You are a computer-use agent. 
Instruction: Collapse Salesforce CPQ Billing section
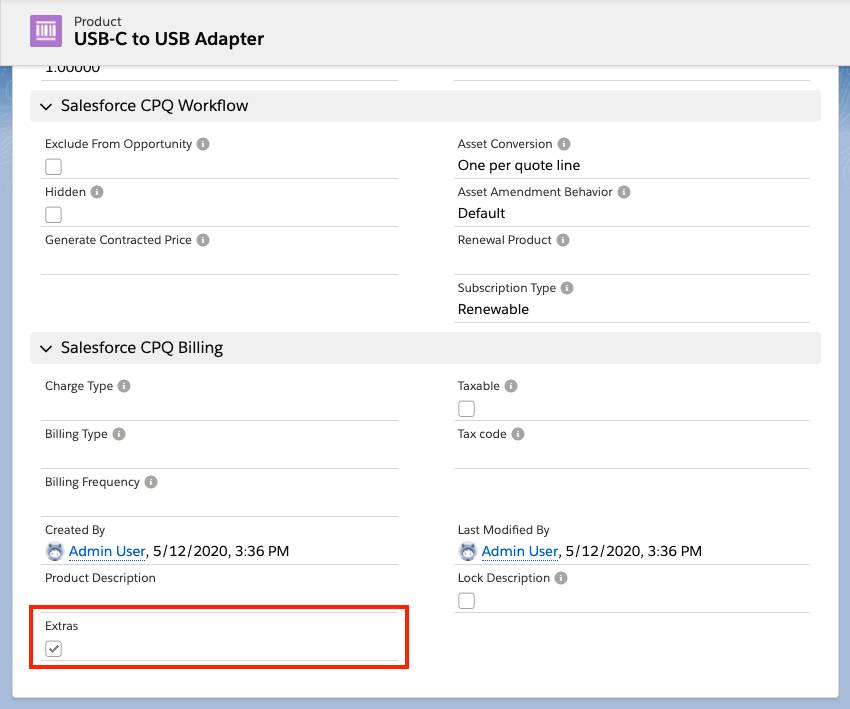pyautogui.click(x=46, y=348)
